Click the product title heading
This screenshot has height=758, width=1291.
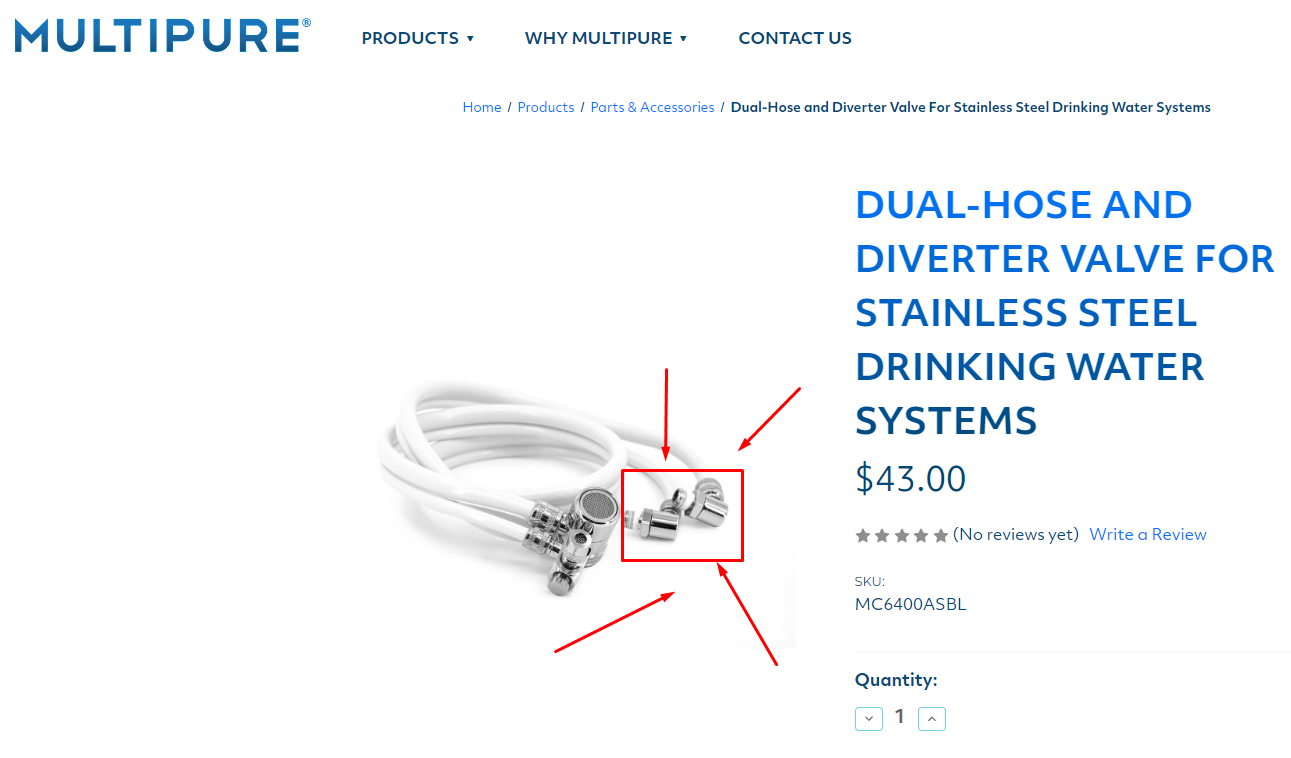coord(1065,312)
